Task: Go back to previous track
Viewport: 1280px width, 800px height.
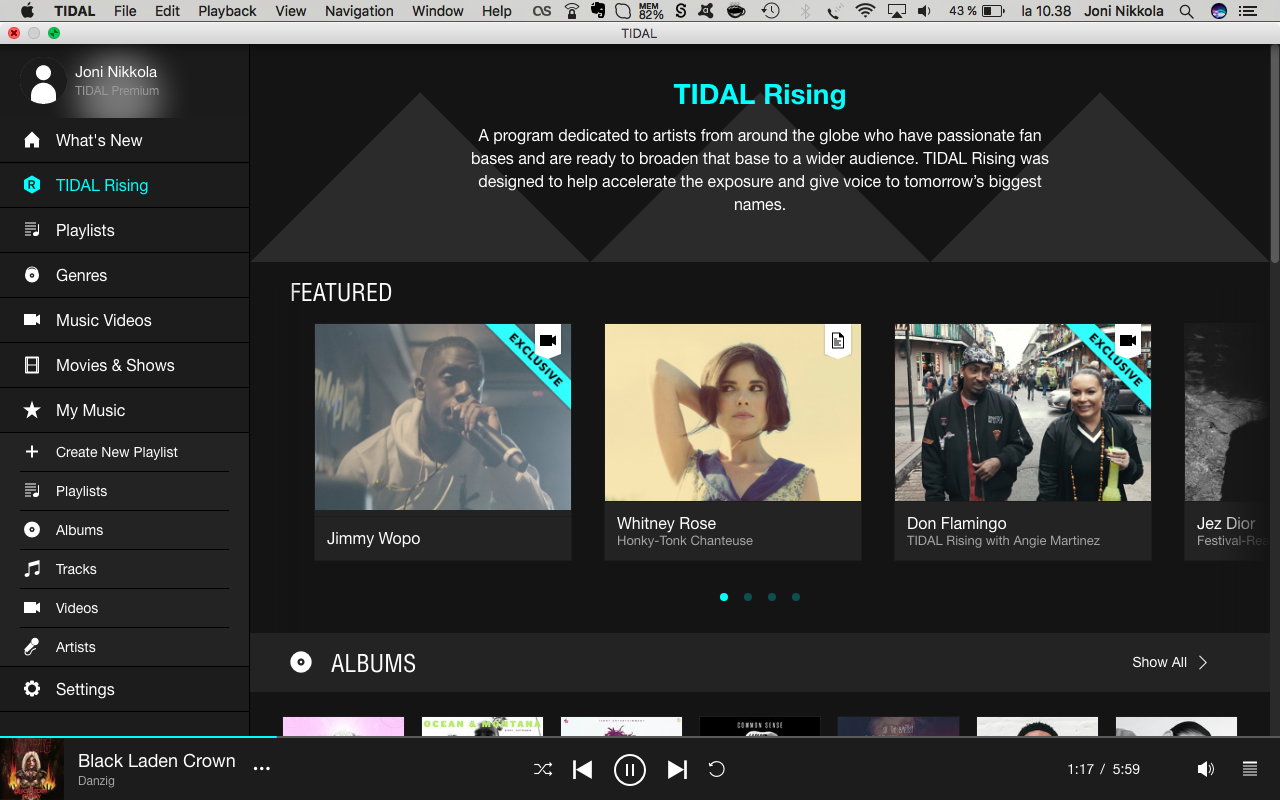Action: point(582,769)
